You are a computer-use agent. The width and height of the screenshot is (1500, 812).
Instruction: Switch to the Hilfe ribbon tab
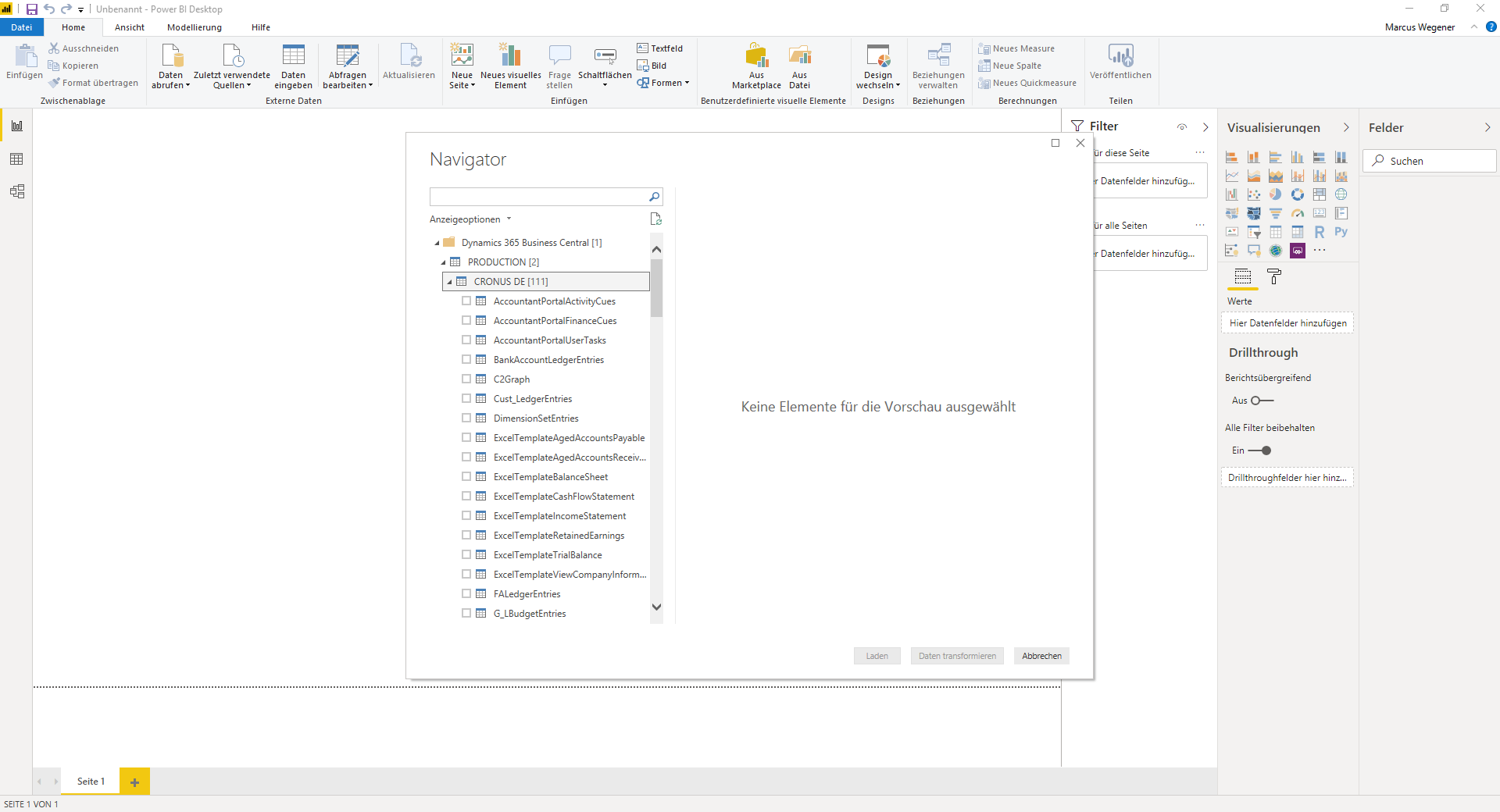click(x=261, y=27)
